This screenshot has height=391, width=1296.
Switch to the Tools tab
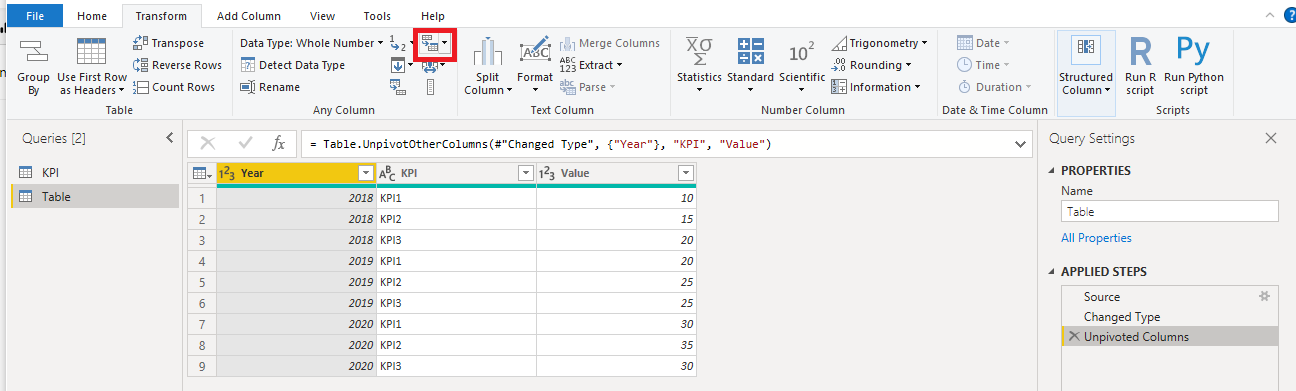pos(377,16)
